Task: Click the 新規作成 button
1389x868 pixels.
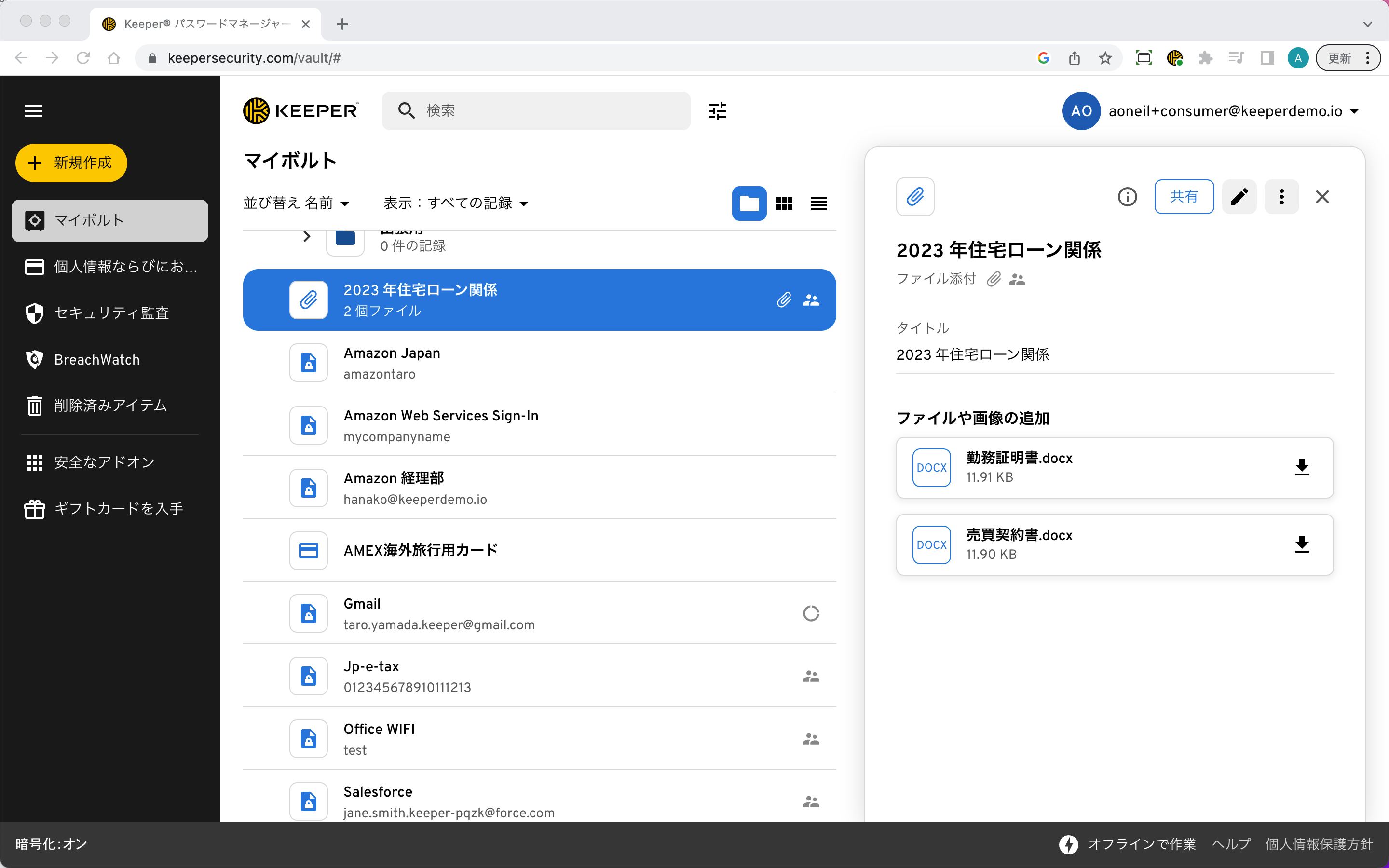Action: click(x=71, y=163)
